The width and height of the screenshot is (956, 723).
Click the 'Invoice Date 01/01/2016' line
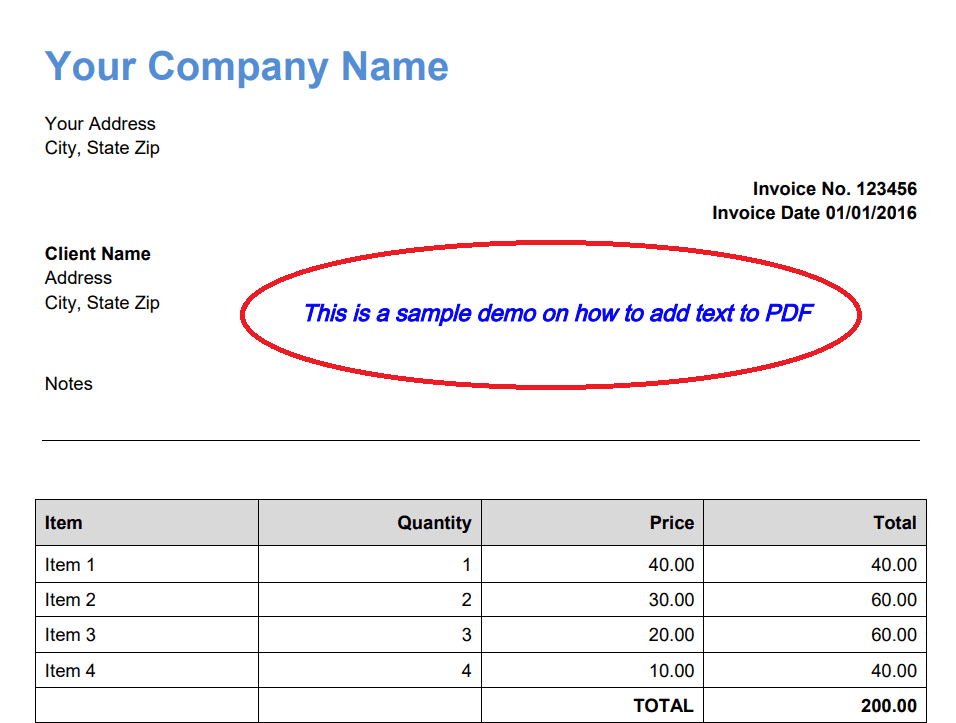[x=814, y=213]
